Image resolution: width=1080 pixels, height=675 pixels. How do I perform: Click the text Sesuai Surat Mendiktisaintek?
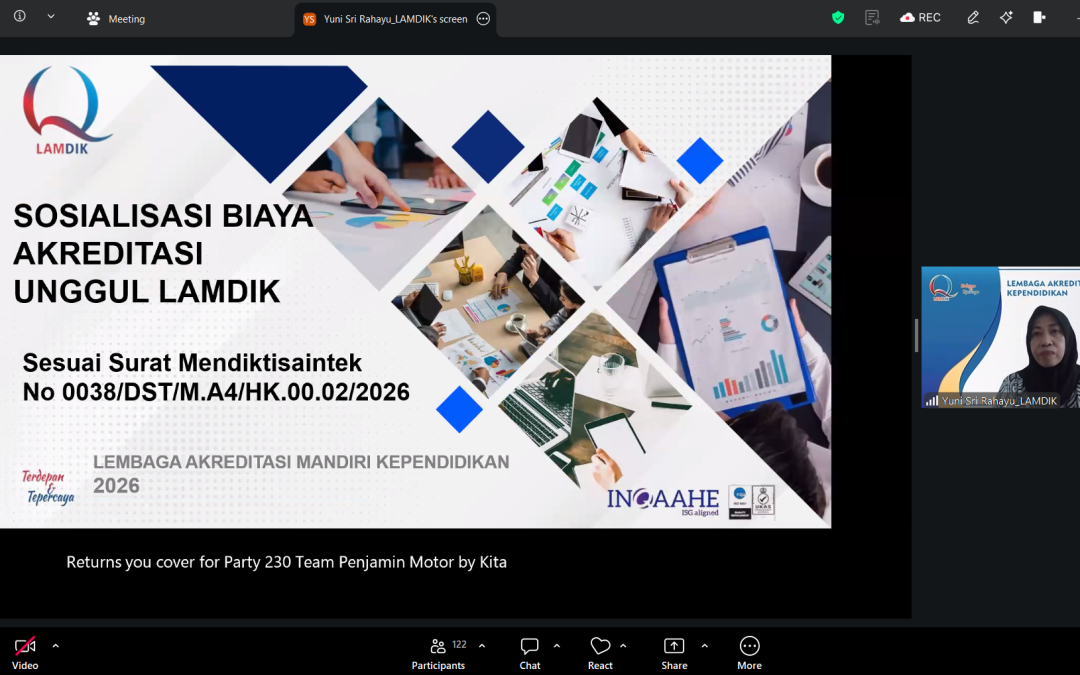[192, 362]
